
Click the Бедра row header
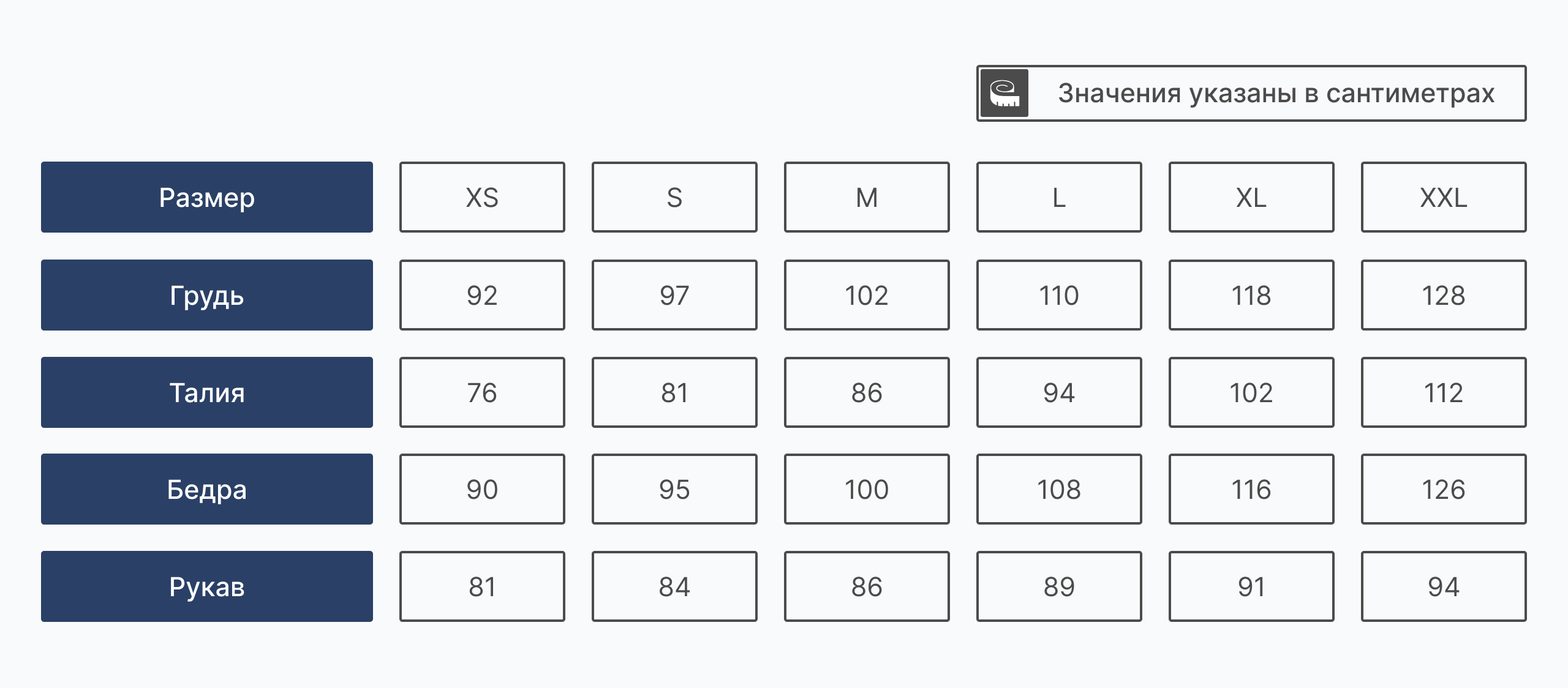[x=206, y=489]
